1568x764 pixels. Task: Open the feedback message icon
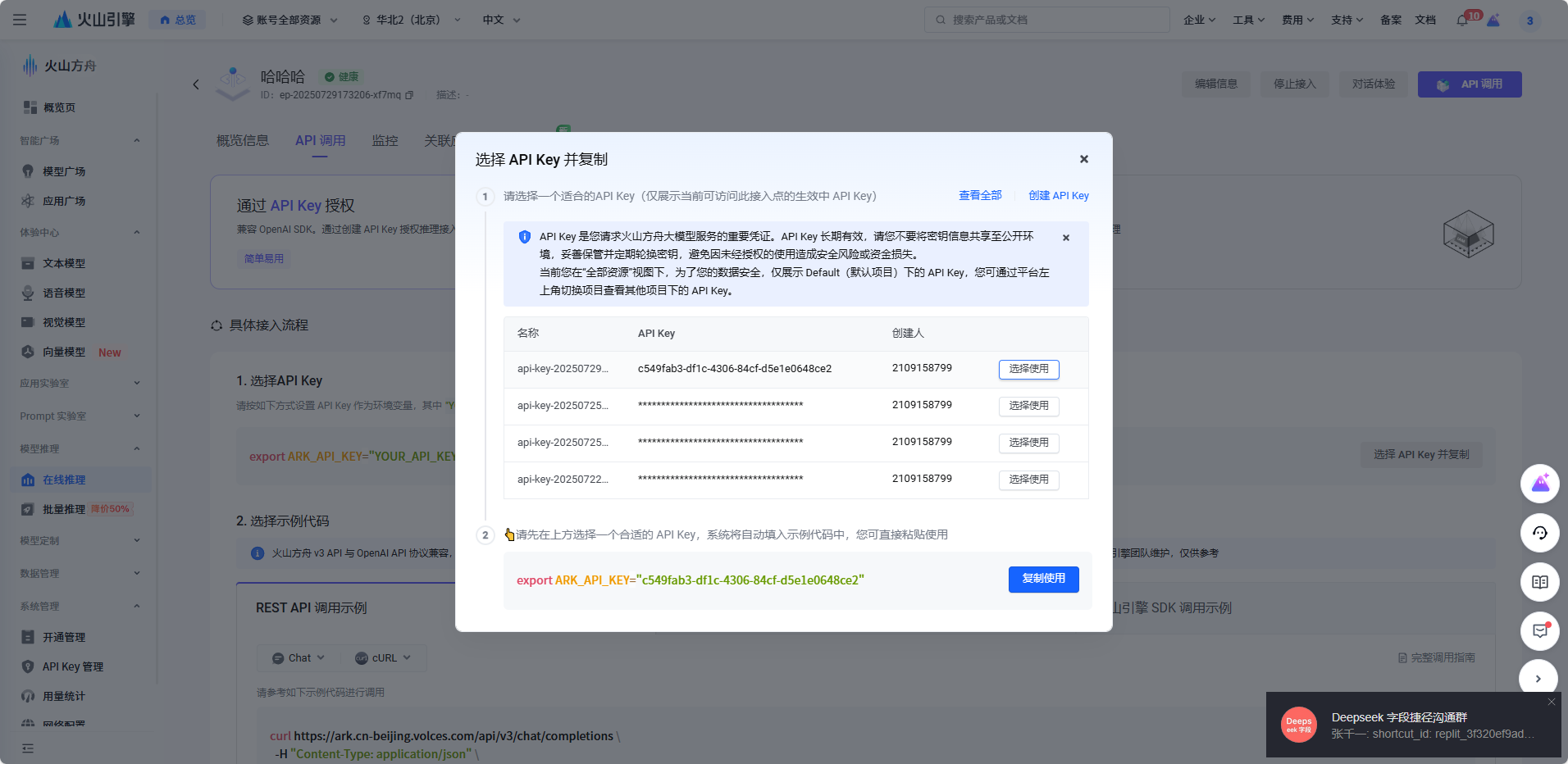(1539, 631)
